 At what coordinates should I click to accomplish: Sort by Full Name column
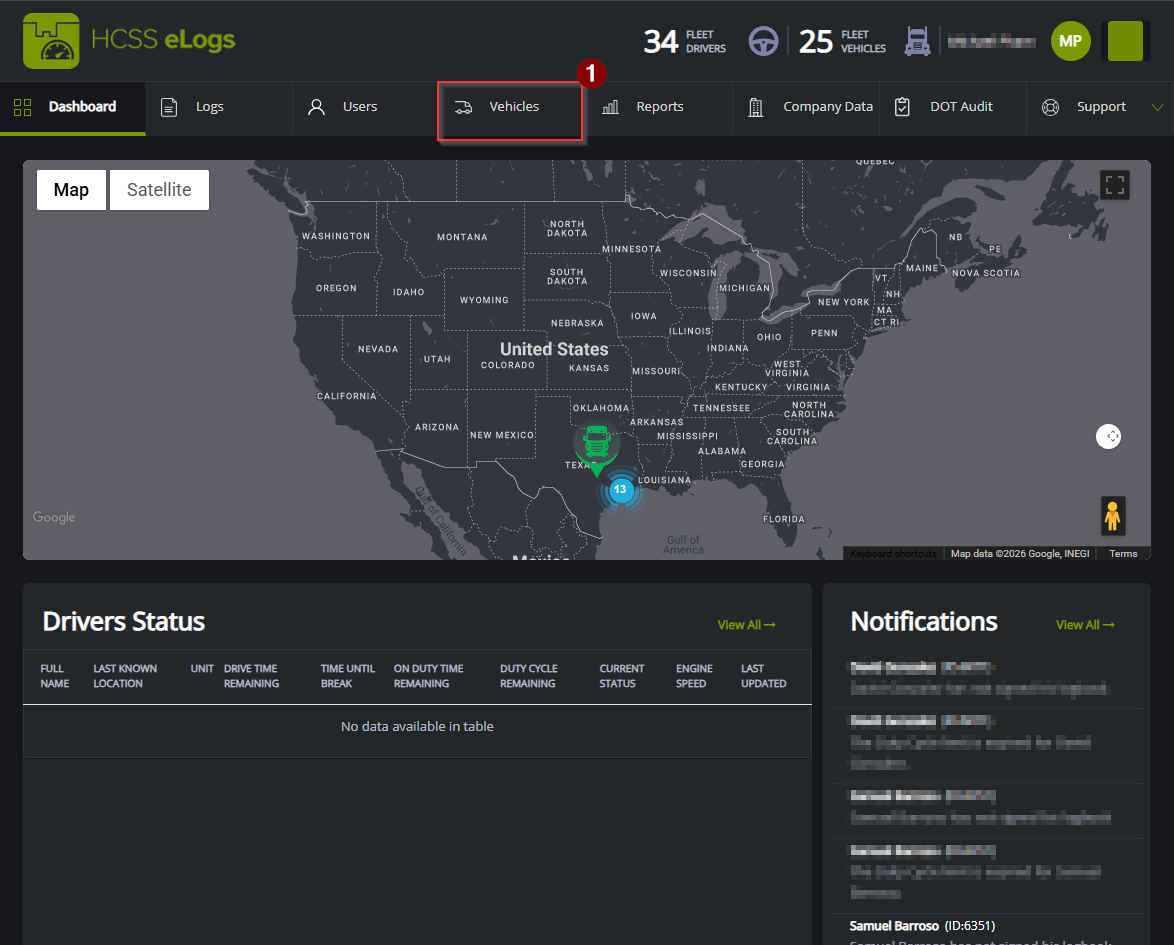point(55,676)
